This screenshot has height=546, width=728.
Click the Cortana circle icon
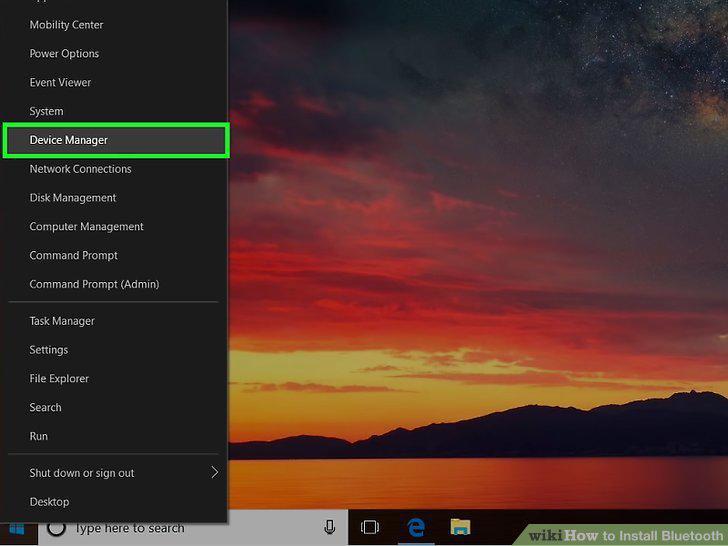pos(56,528)
